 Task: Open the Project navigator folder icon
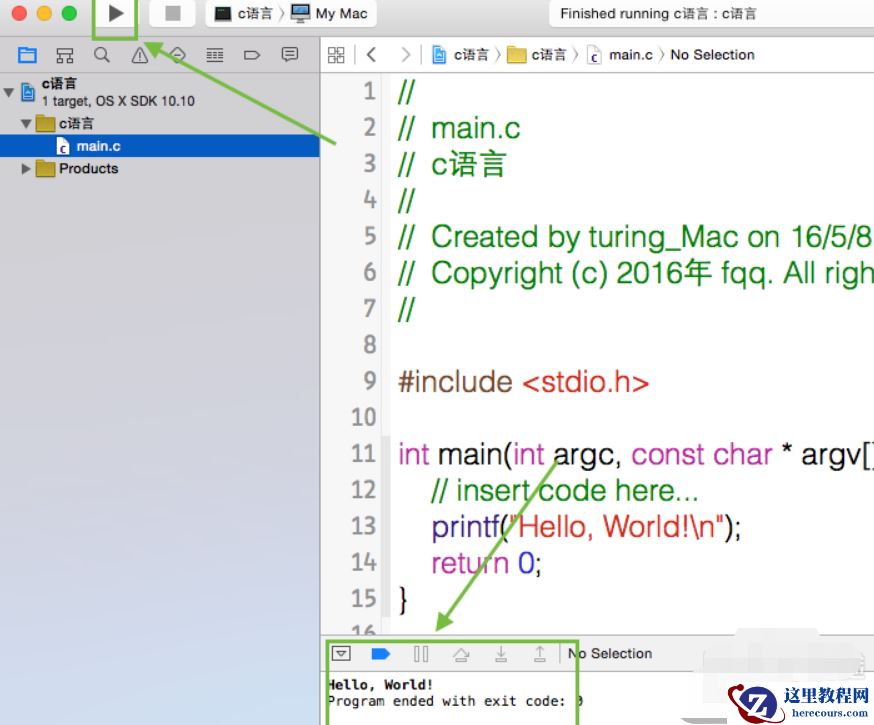(27, 55)
